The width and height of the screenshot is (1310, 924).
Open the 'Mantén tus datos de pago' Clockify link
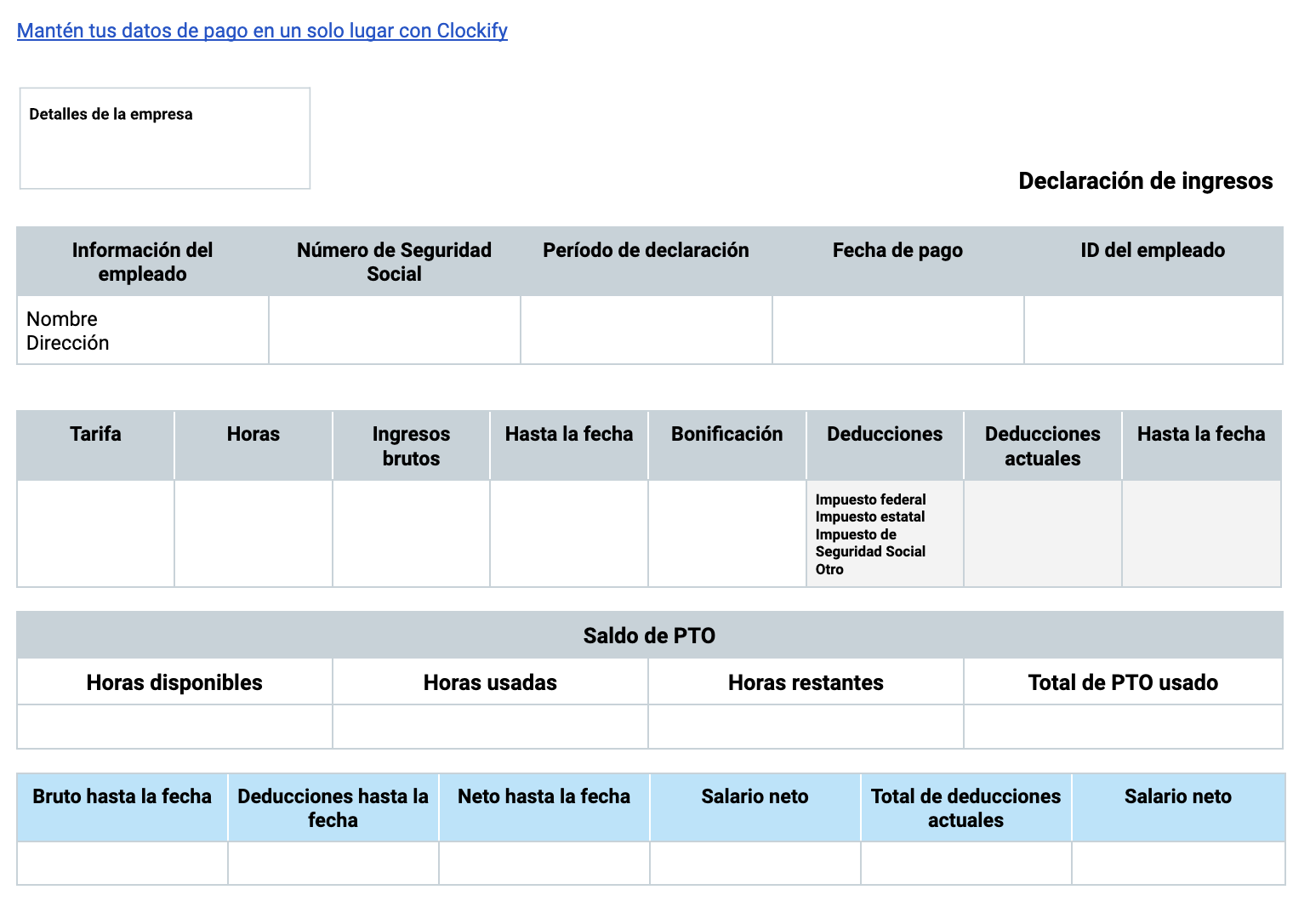[x=262, y=31]
